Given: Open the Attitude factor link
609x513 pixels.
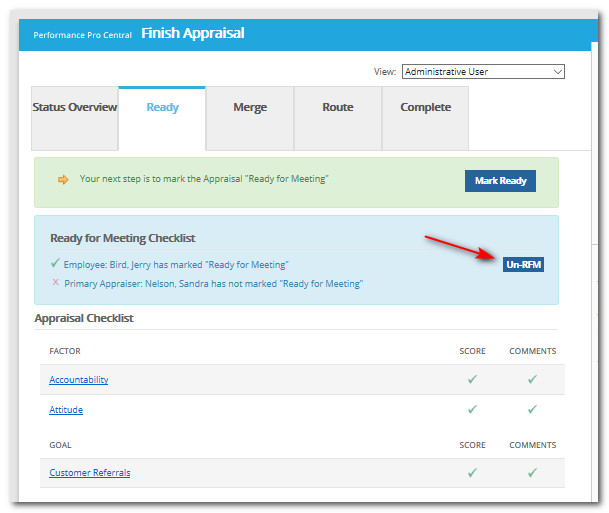Looking at the screenshot, I should [66, 410].
